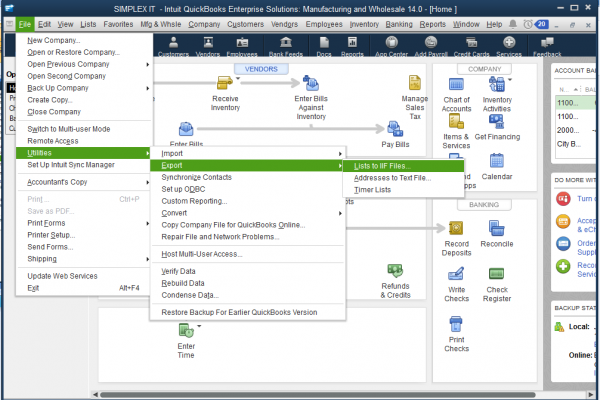
Task: Open Enter Bills Against Inventory icon
Action: [311, 83]
